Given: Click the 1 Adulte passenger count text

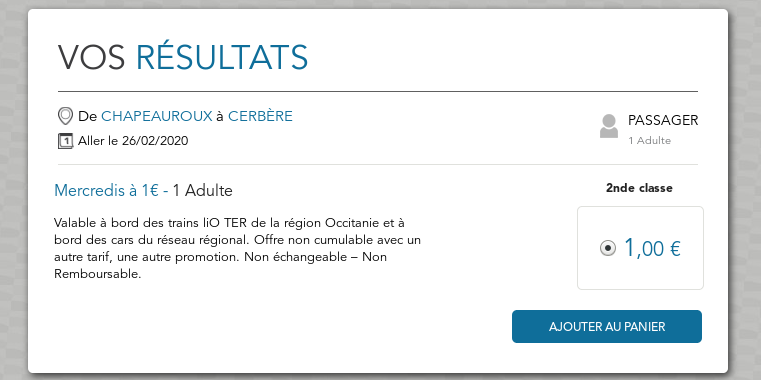Looking at the screenshot, I should 649,141.
